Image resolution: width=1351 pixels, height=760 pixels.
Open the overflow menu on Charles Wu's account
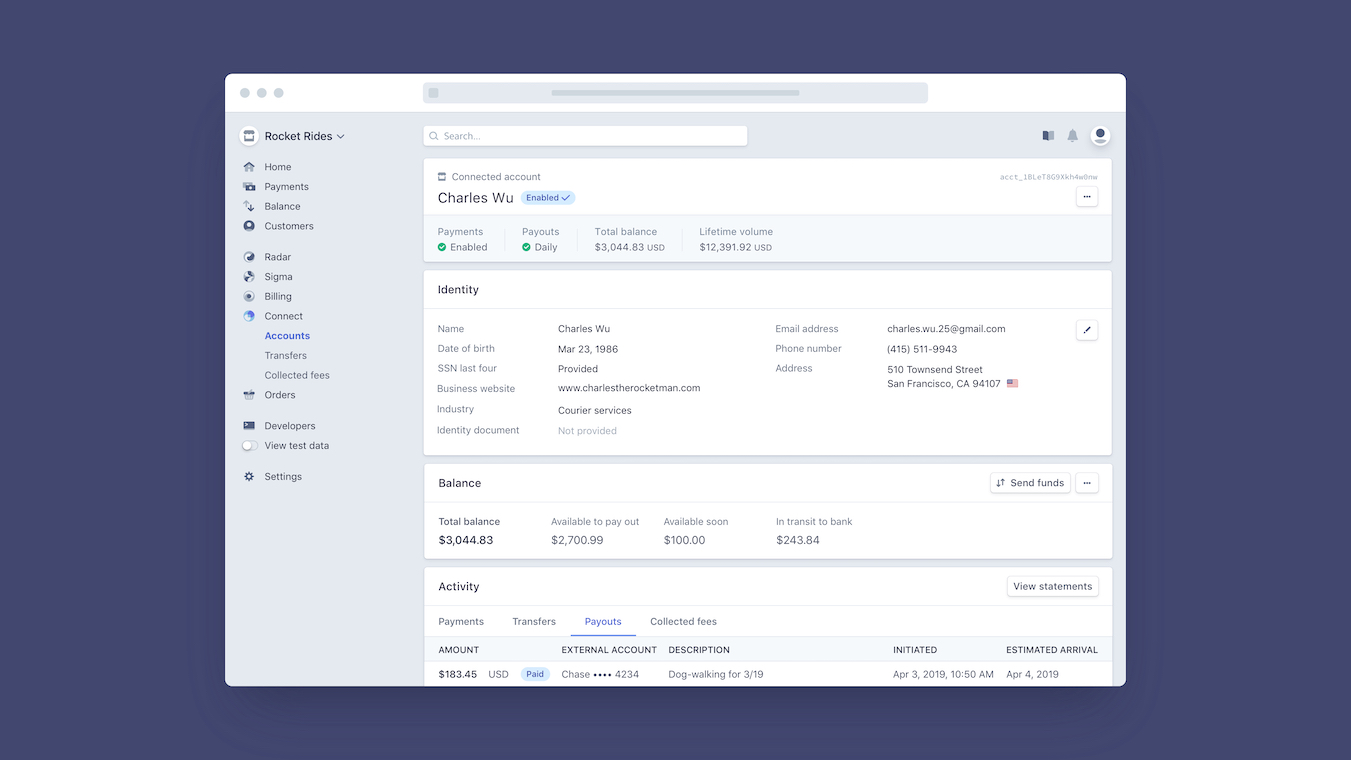click(x=1087, y=196)
